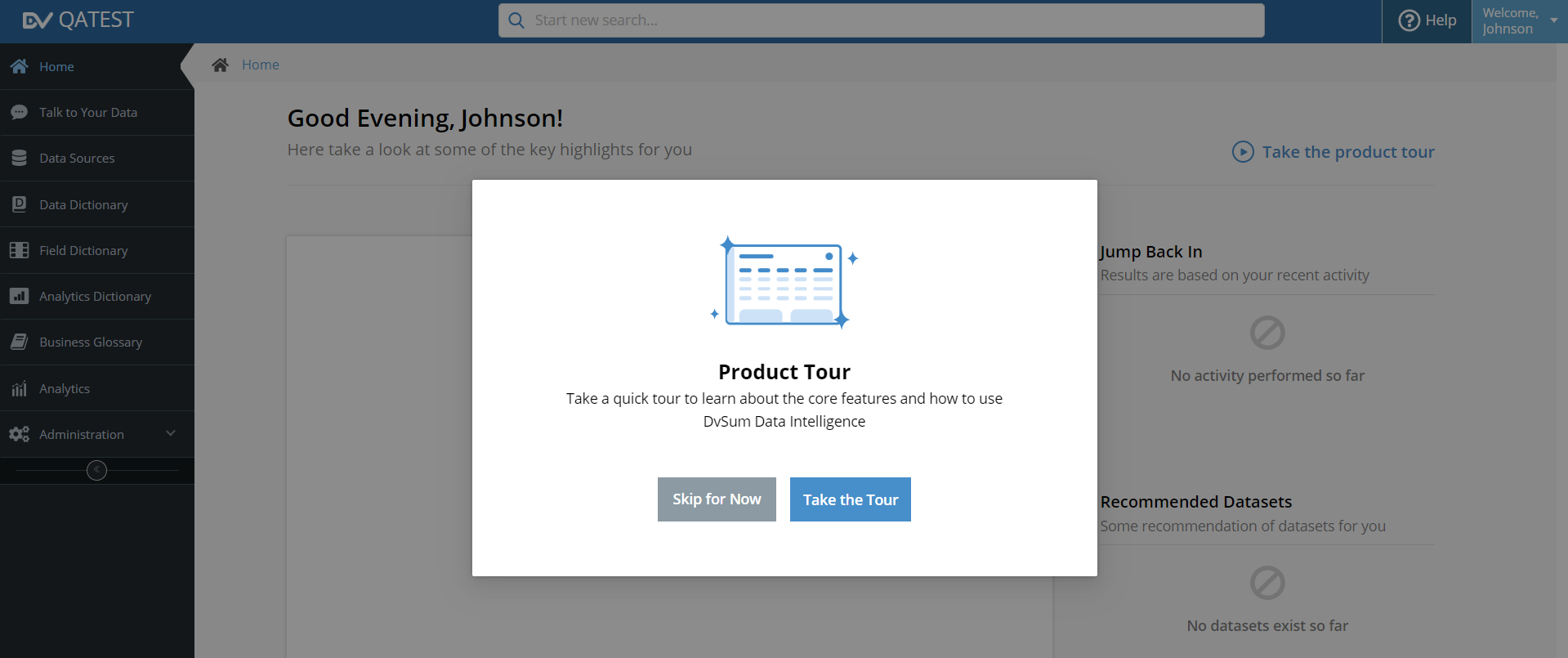Click the Business Glossary book icon
This screenshot has height=658, width=1568.
[20, 342]
